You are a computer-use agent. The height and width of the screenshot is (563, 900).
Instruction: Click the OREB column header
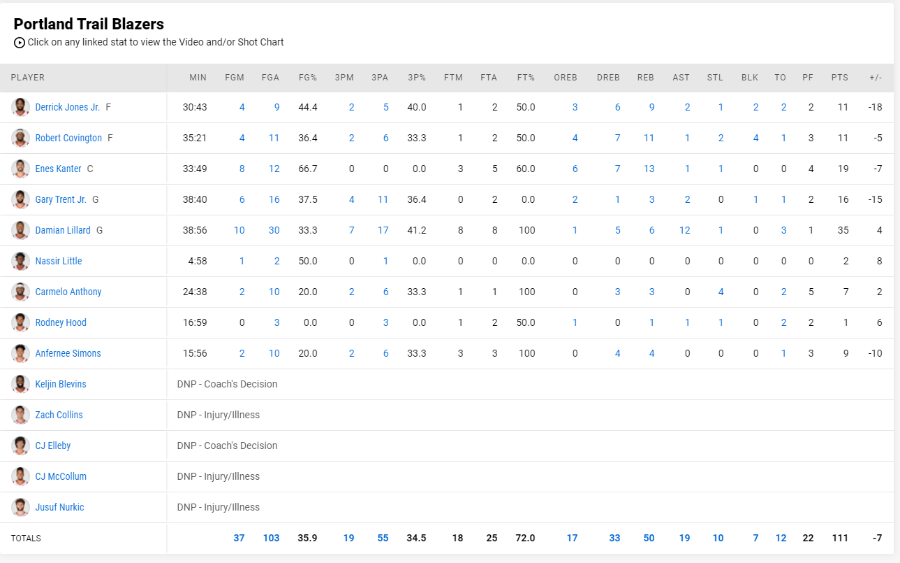[565, 77]
